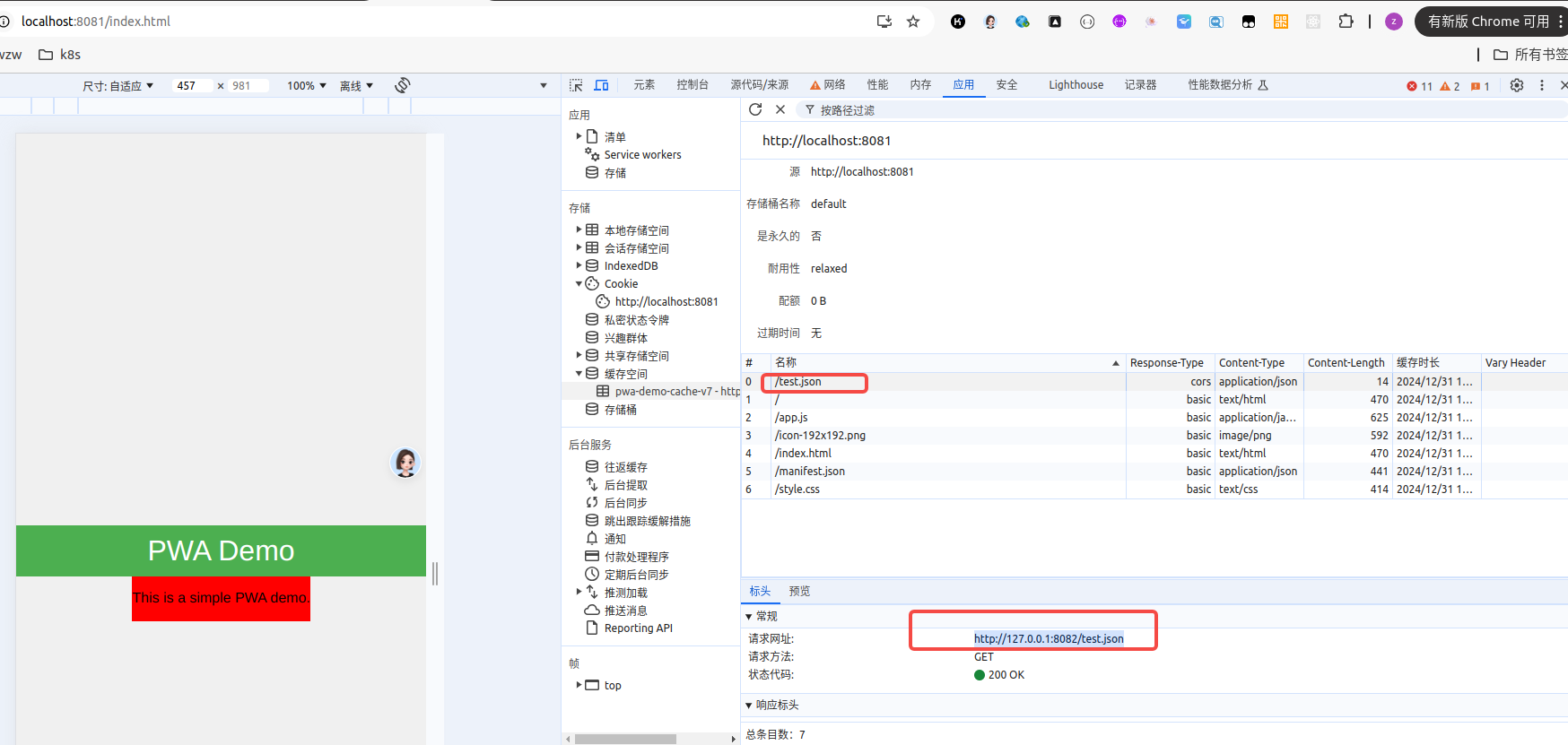Expand the IndexedDB tree node
Viewport: 1568px width, 745px height.
(x=579, y=265)
